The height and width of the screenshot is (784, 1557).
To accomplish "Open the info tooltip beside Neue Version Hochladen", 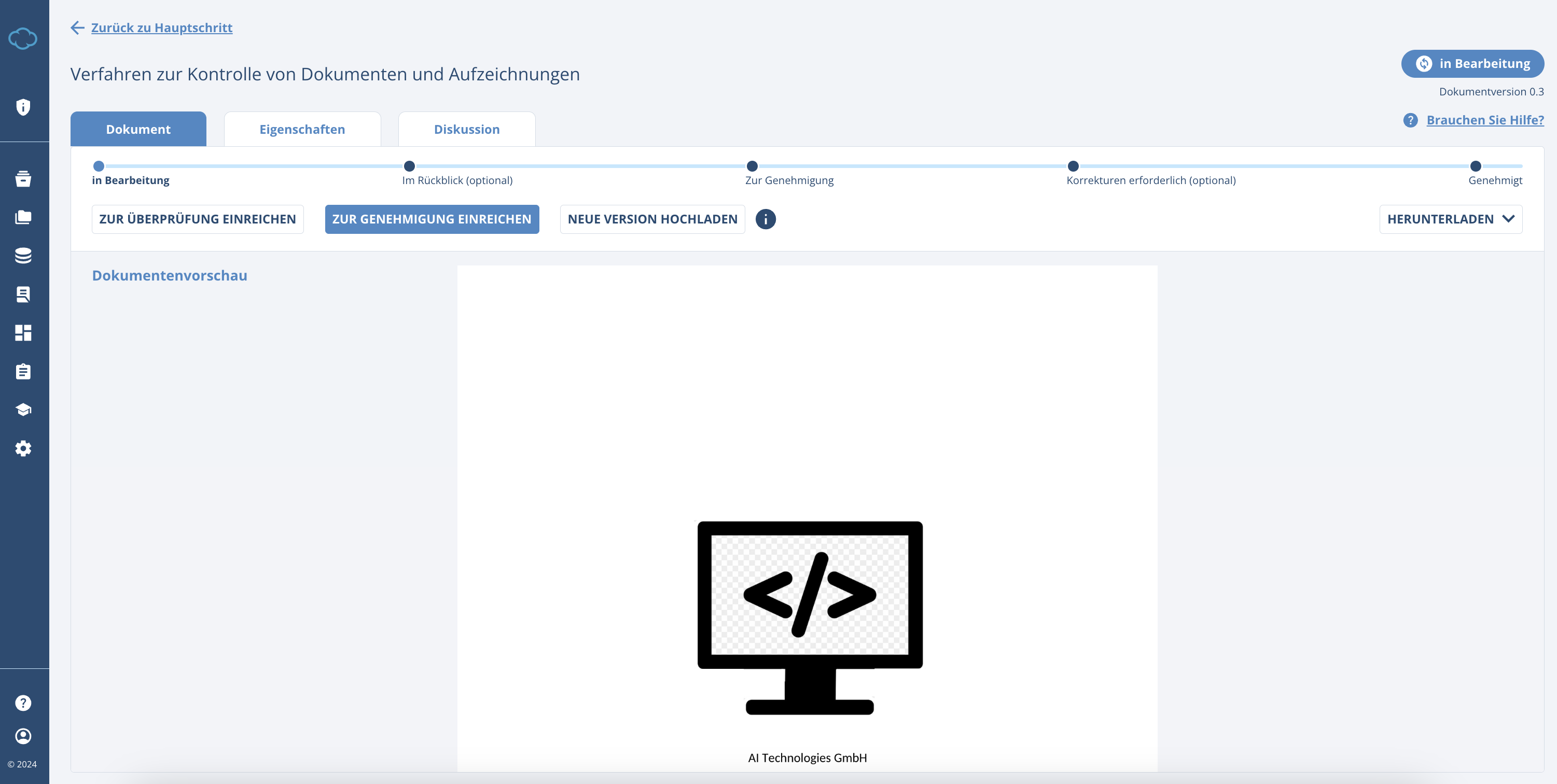I will coord(766,219).
